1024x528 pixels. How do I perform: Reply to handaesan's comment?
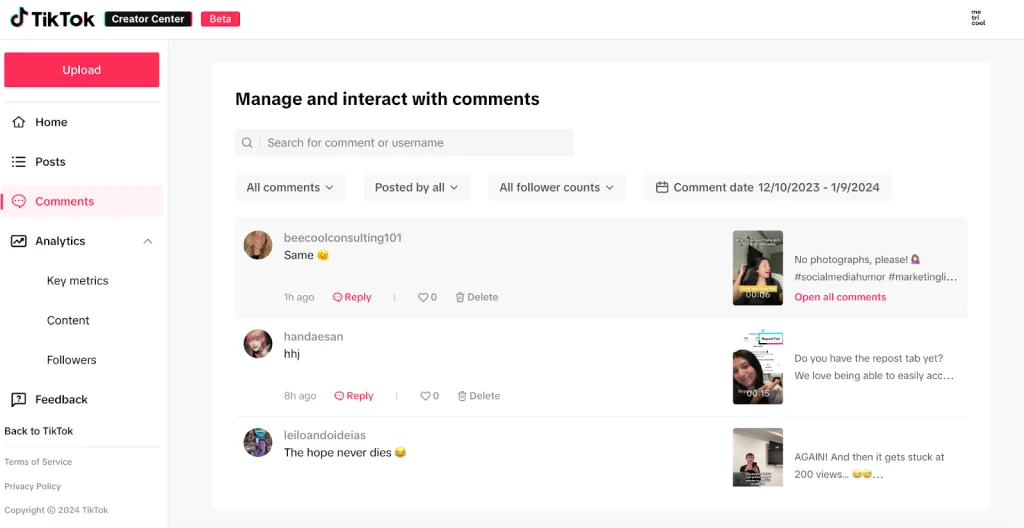pos(354,396)
